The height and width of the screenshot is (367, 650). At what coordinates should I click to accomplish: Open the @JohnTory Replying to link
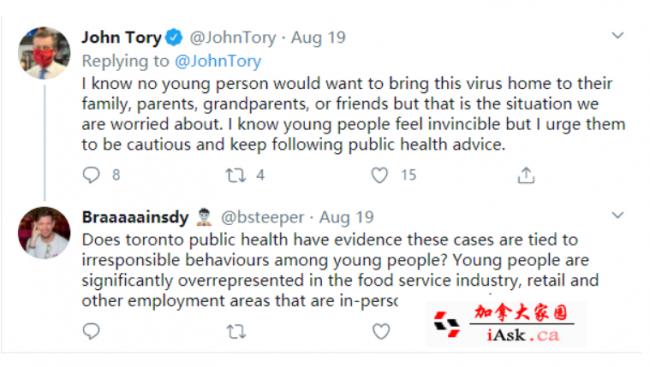(218, 61)
